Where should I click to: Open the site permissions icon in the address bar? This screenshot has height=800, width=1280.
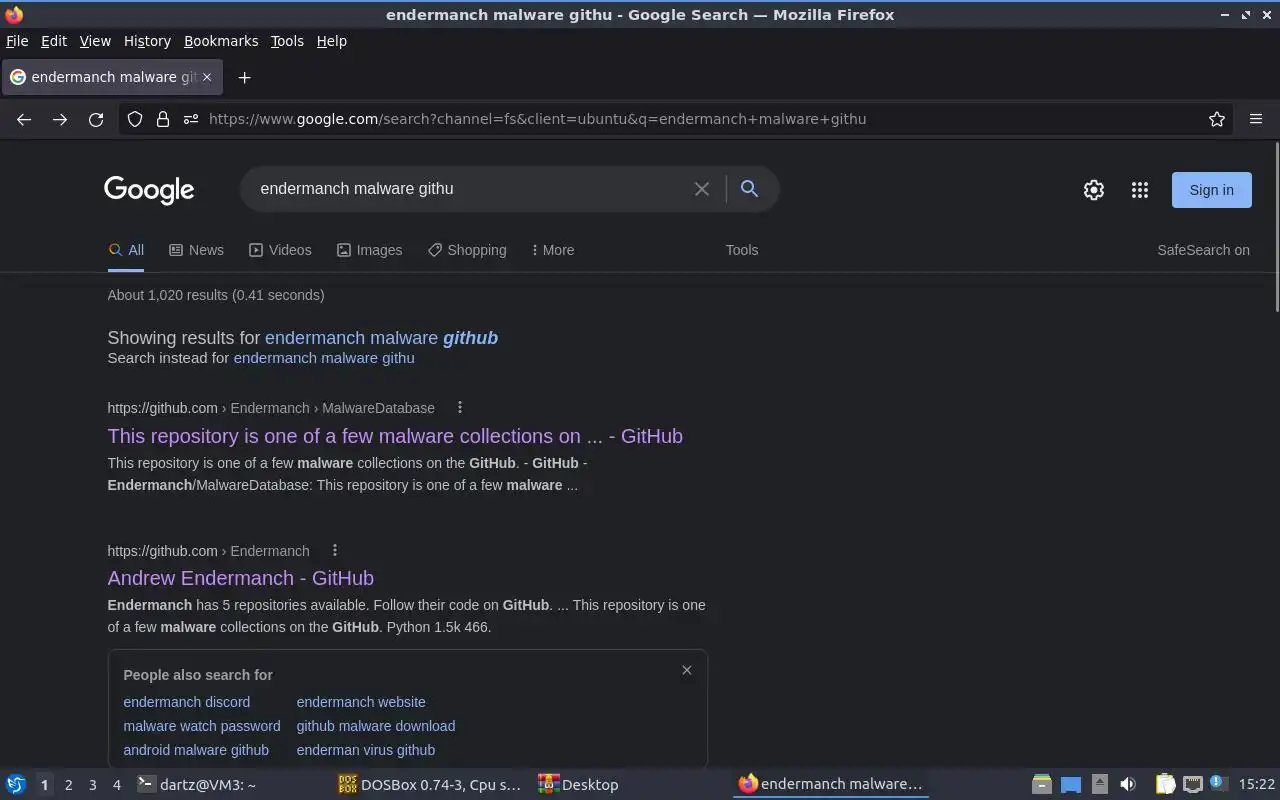191,119
